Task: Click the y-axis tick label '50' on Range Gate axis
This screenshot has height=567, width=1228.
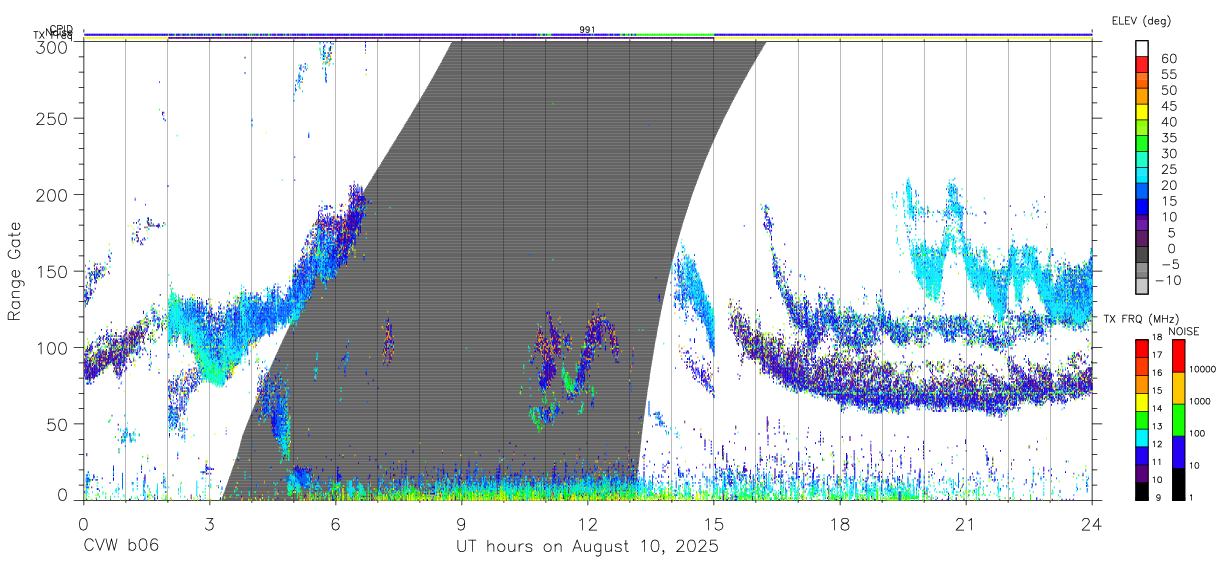Action: point(59,424)
